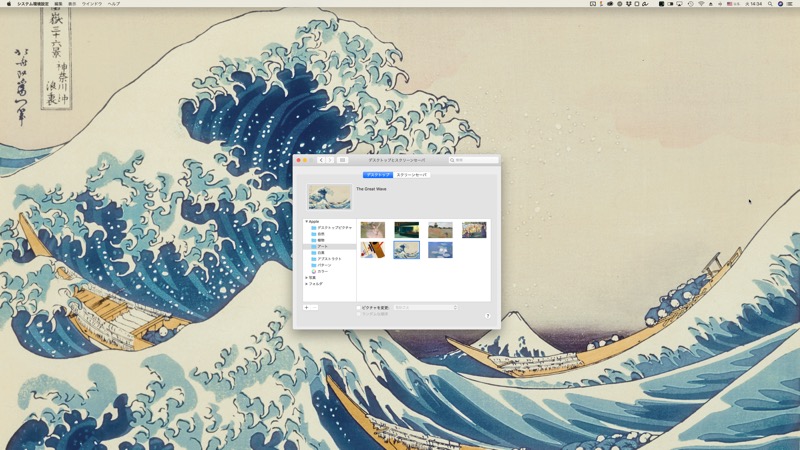Image resolution: width=800 pixels, height=450 pixels.
Task: Open help with the question mark button
Action: [487, 316]
